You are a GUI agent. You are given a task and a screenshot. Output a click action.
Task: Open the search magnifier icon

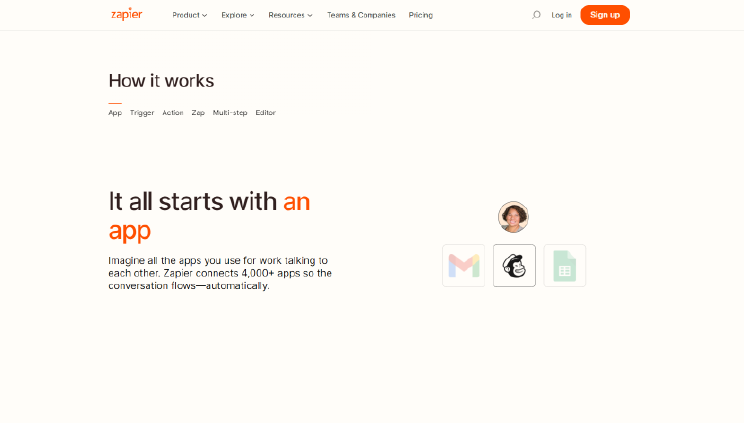tap(536, 15)
